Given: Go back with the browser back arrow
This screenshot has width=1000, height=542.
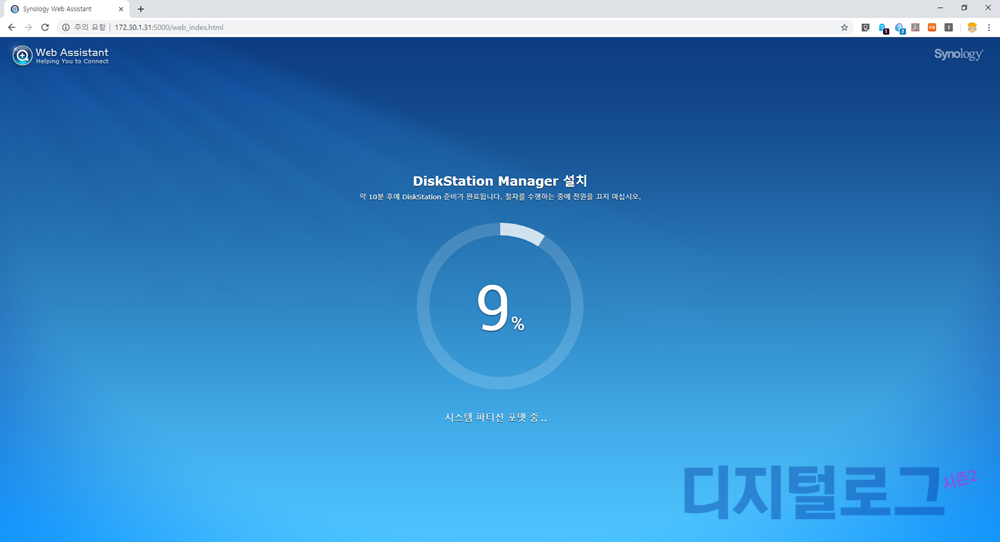Looking at the screenshot, I should 11,27.
